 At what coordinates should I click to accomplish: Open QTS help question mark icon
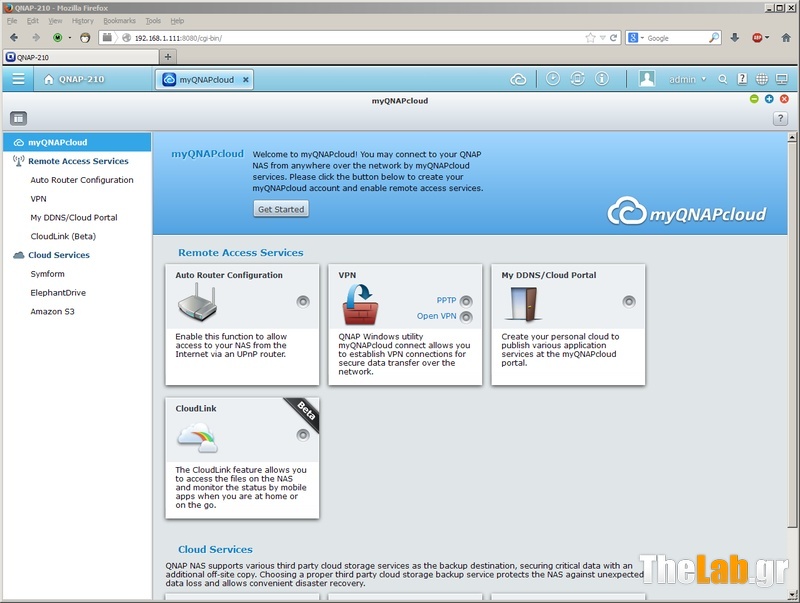point(742,79)
